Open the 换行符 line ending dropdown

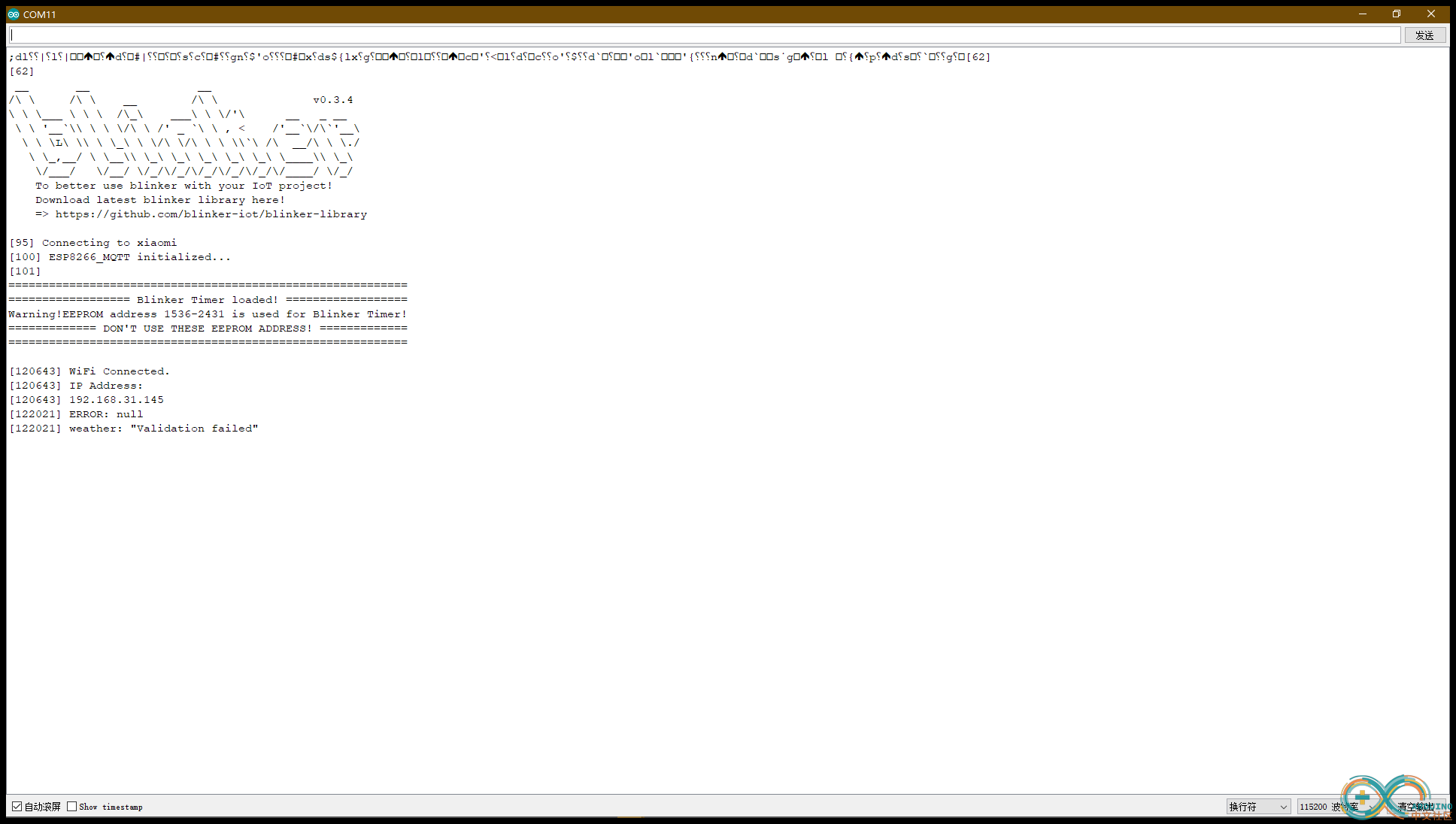[1258, 807]
